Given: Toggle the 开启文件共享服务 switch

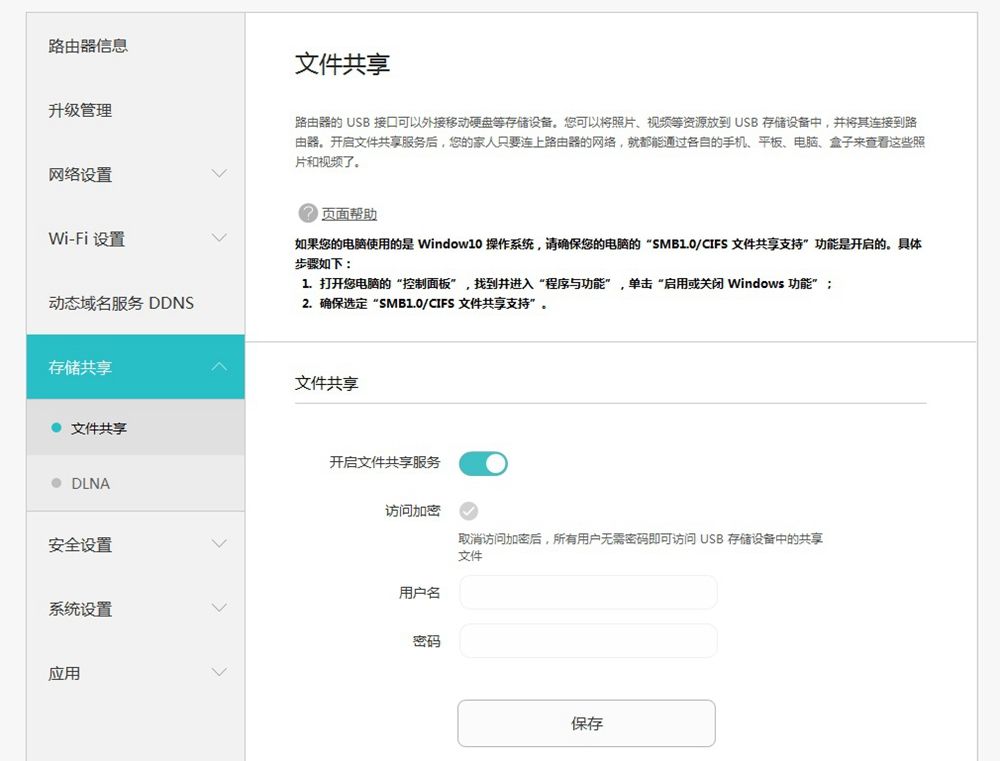Looking at the screenshot, I should pos(483,464).
